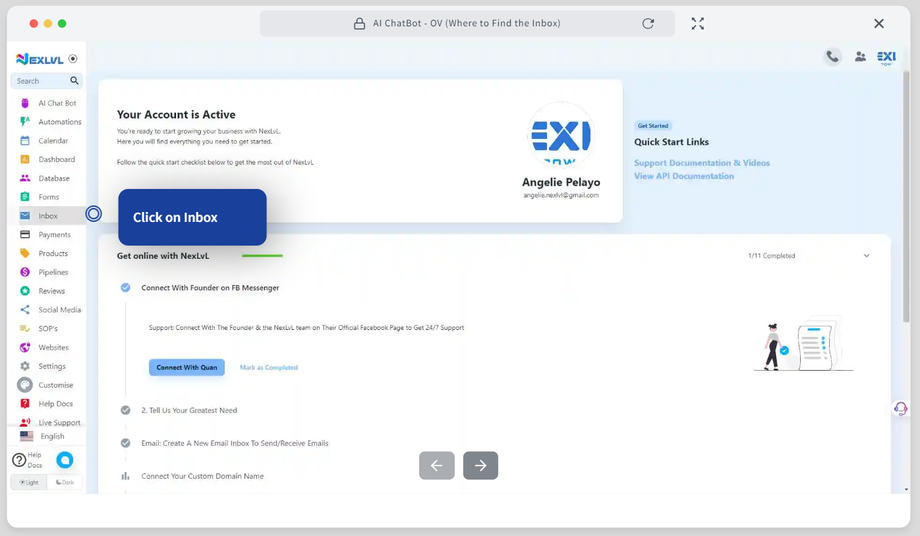This screenshot has width=920, height=536.
Task: Go to next step with right arrow button
Action: [x=481, y=466]
